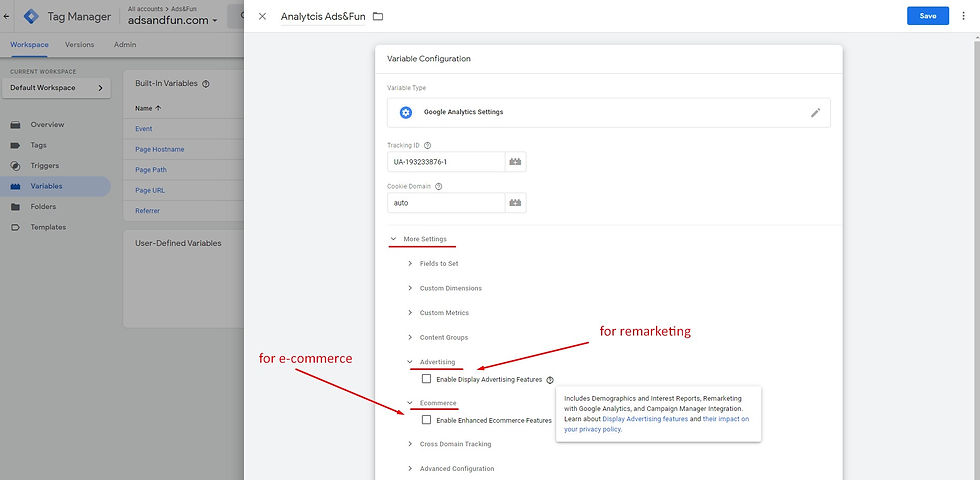Enable Display Advertising Features checkbox
The width and height of the screenshot is (980, 480).
(426, 379)
